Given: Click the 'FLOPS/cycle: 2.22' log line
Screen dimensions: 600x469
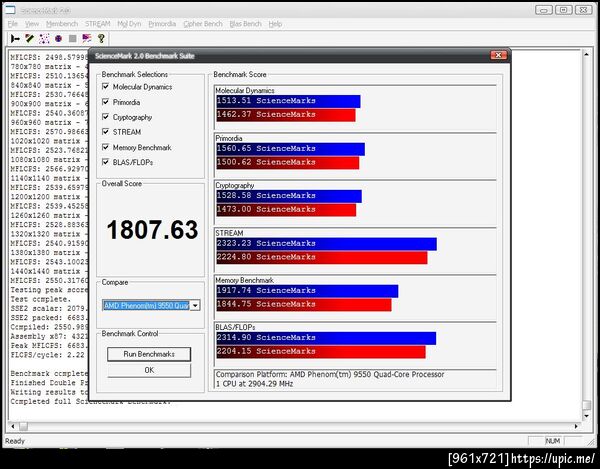Looking at the screenshot, I should 47,355.
